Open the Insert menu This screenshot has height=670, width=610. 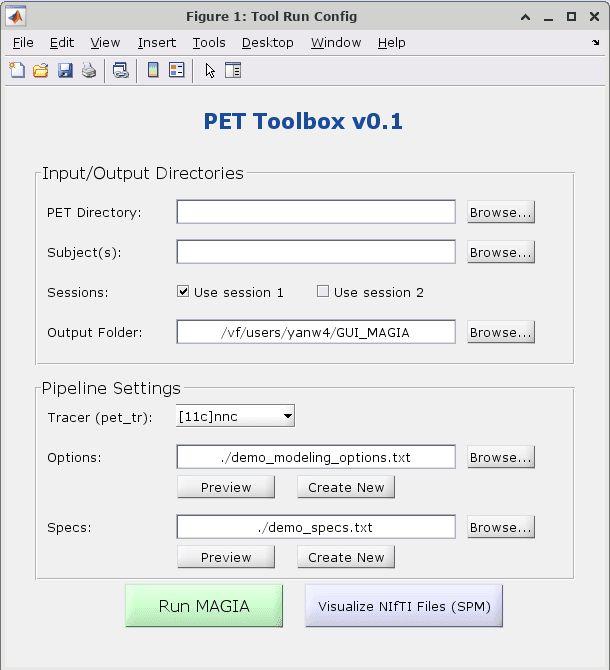156,42
